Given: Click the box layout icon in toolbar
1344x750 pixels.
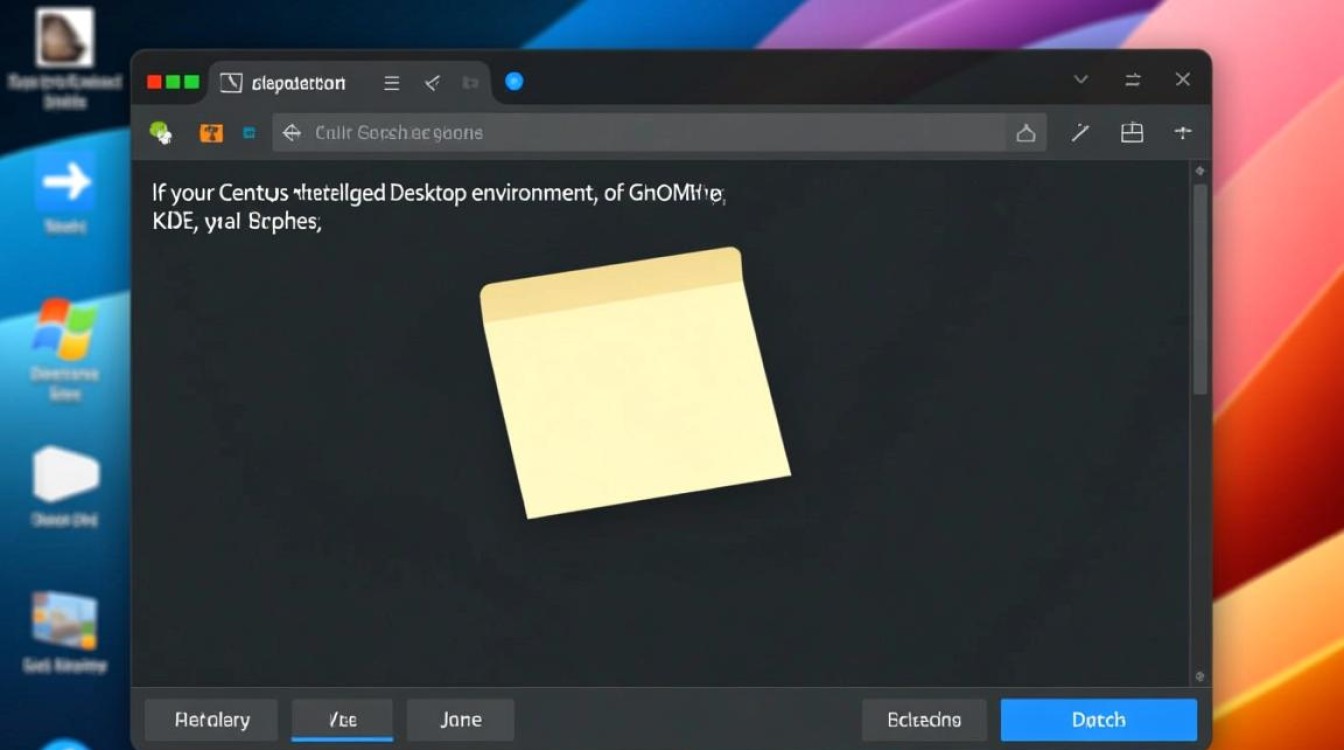Looking at the screenshot, I should point(1131,133).
